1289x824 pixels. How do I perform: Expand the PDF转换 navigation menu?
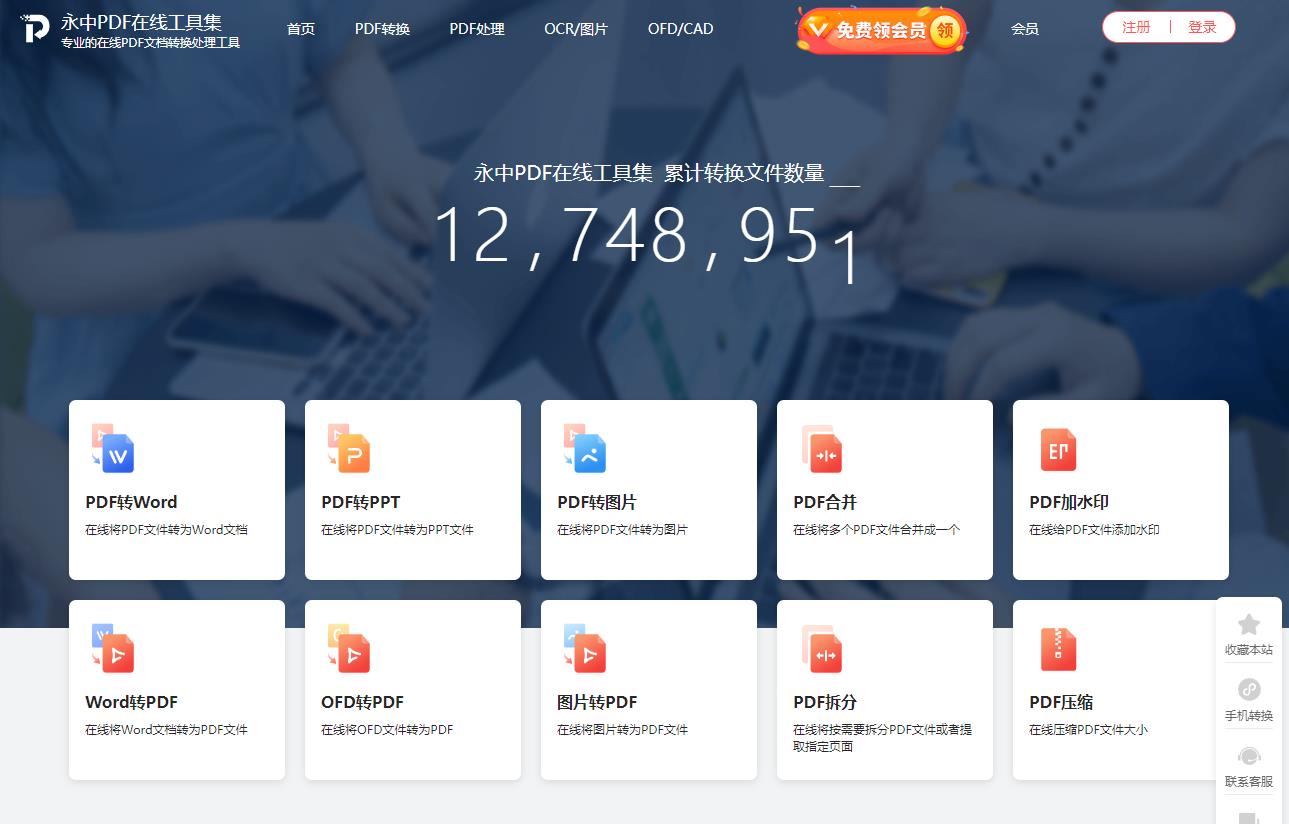click(x=382, y=29)
